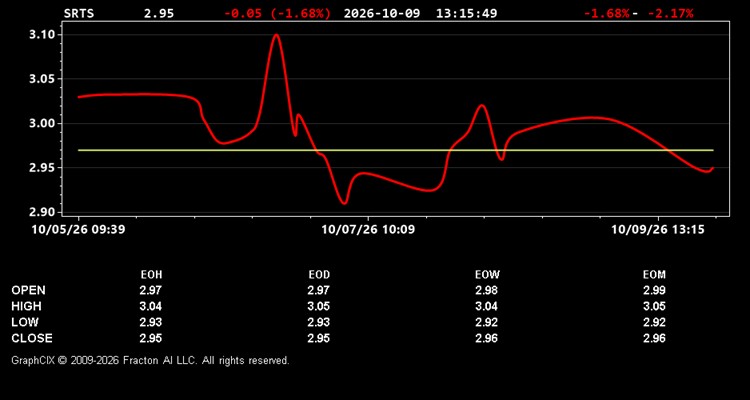Click the yellow horizontal reference line

tap(396, 150)
